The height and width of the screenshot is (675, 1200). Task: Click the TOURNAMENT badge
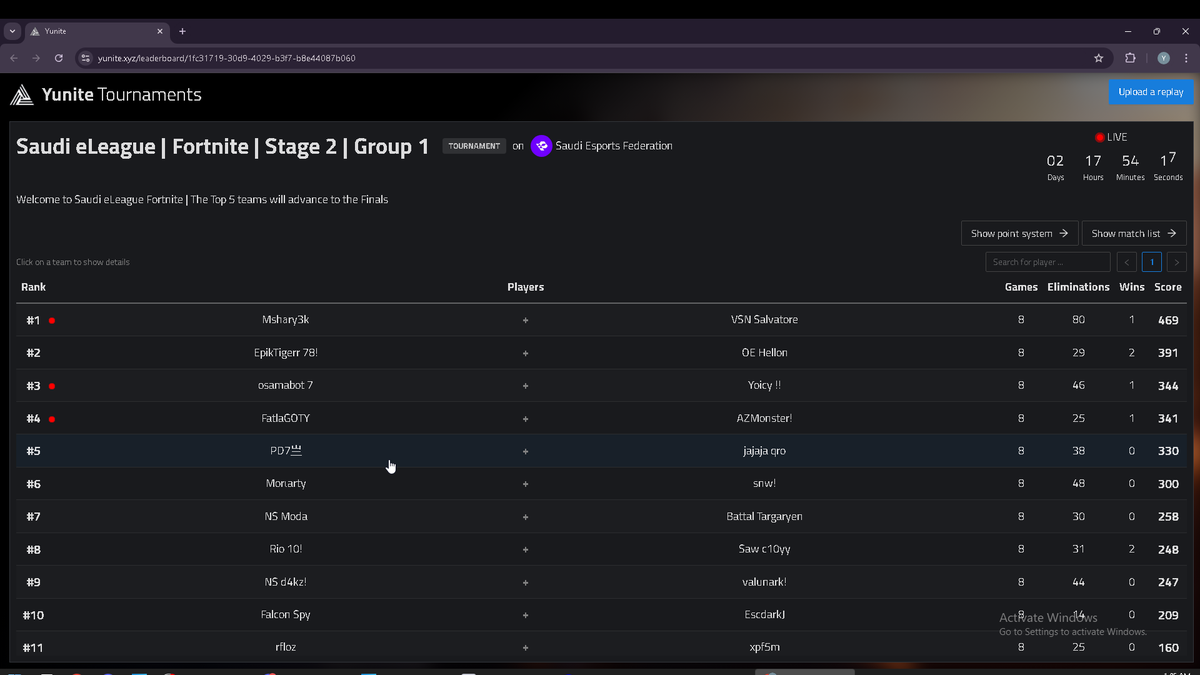tap(474, 146)
